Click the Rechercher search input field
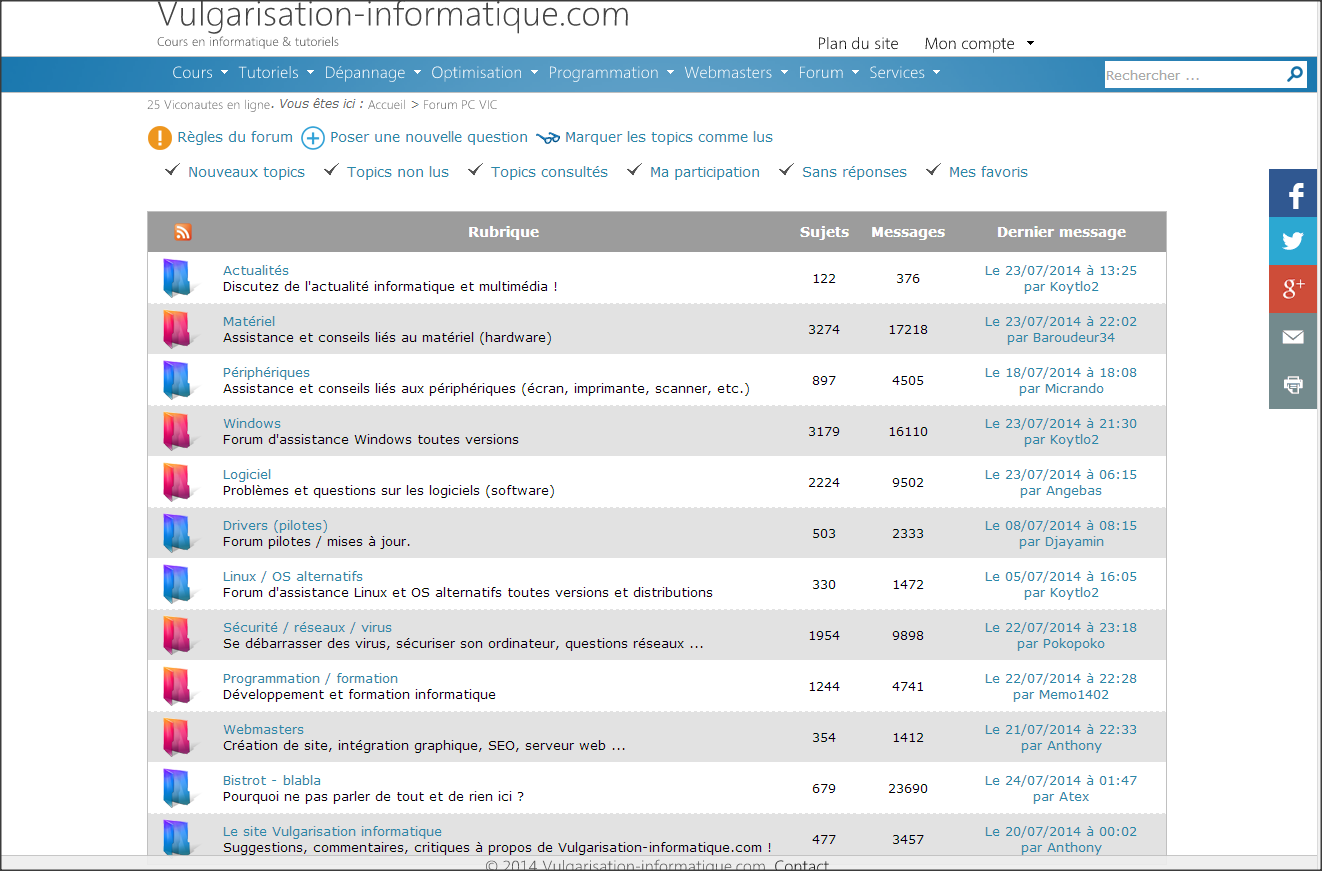 (1194, 75)
